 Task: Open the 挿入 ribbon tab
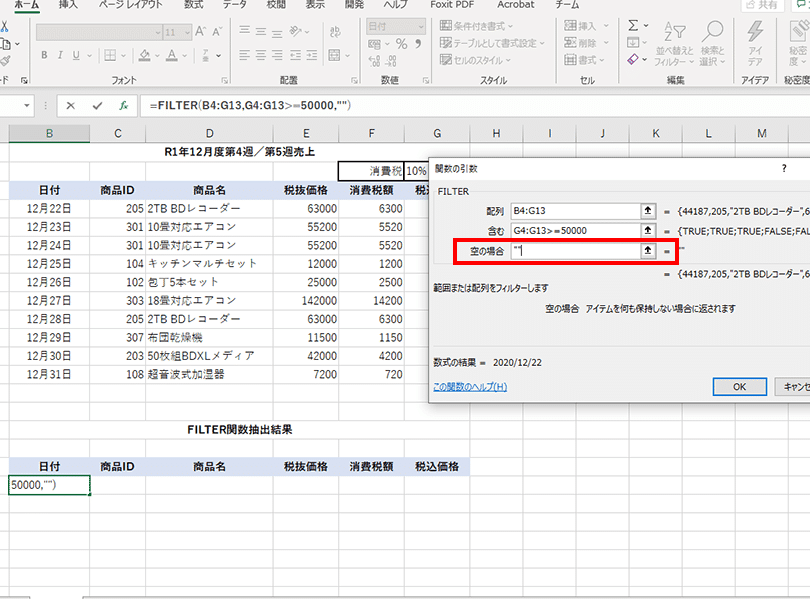click(x=68, y=5)
